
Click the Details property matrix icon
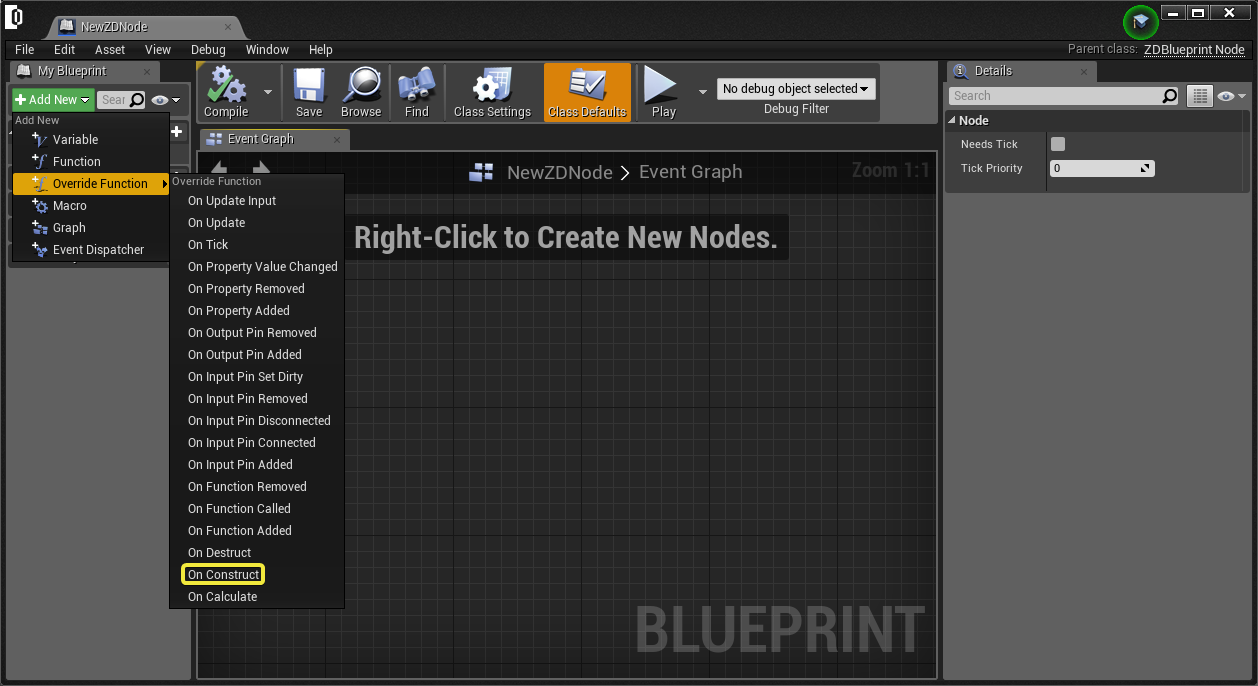(x=1199, y=96)
